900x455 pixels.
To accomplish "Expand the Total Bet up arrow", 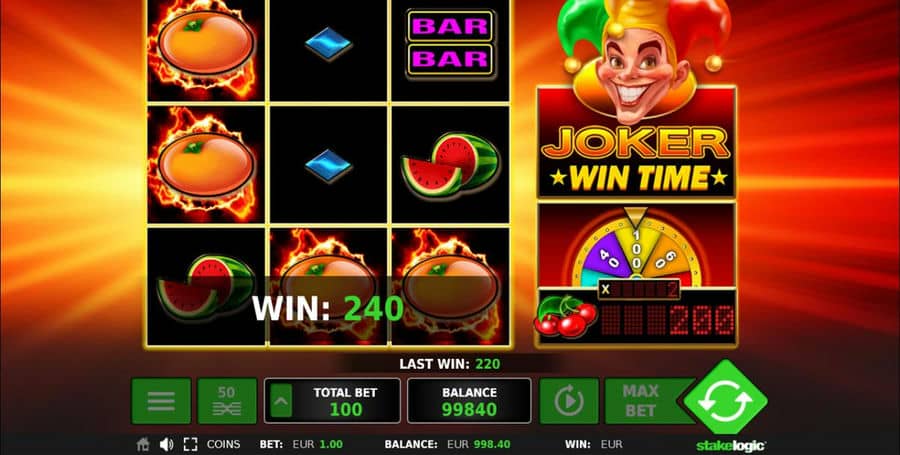I will (281, 400).
